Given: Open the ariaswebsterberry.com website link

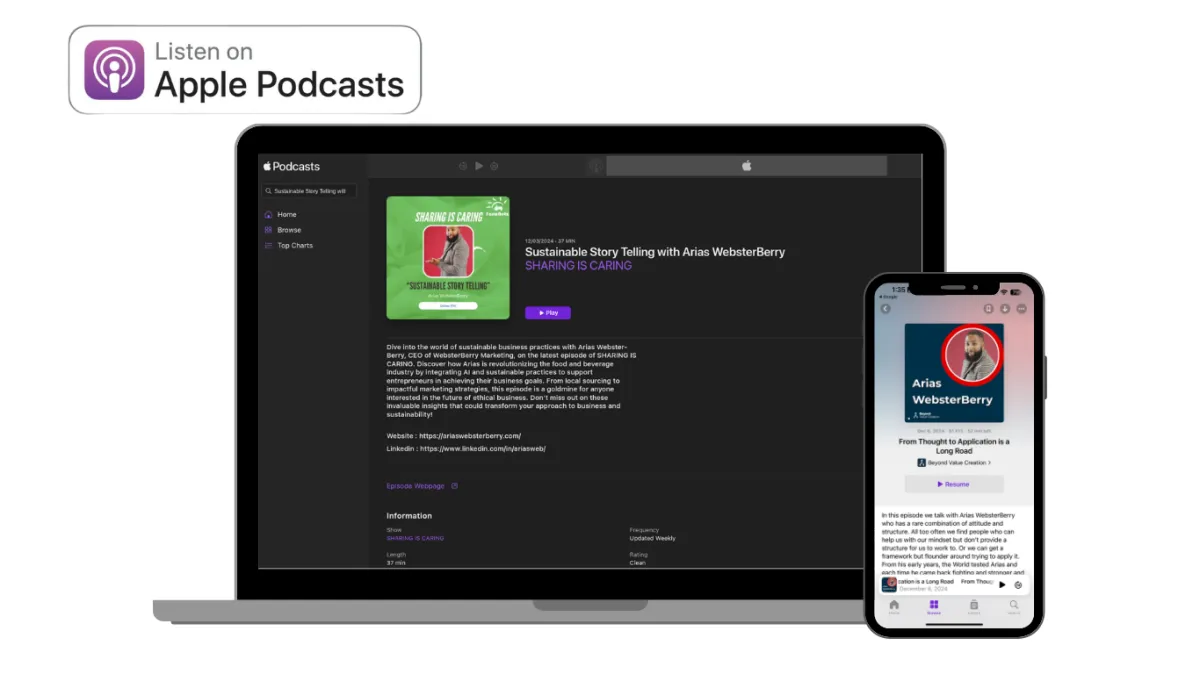Looking at the screenshot, I should [x=470, y=436].
